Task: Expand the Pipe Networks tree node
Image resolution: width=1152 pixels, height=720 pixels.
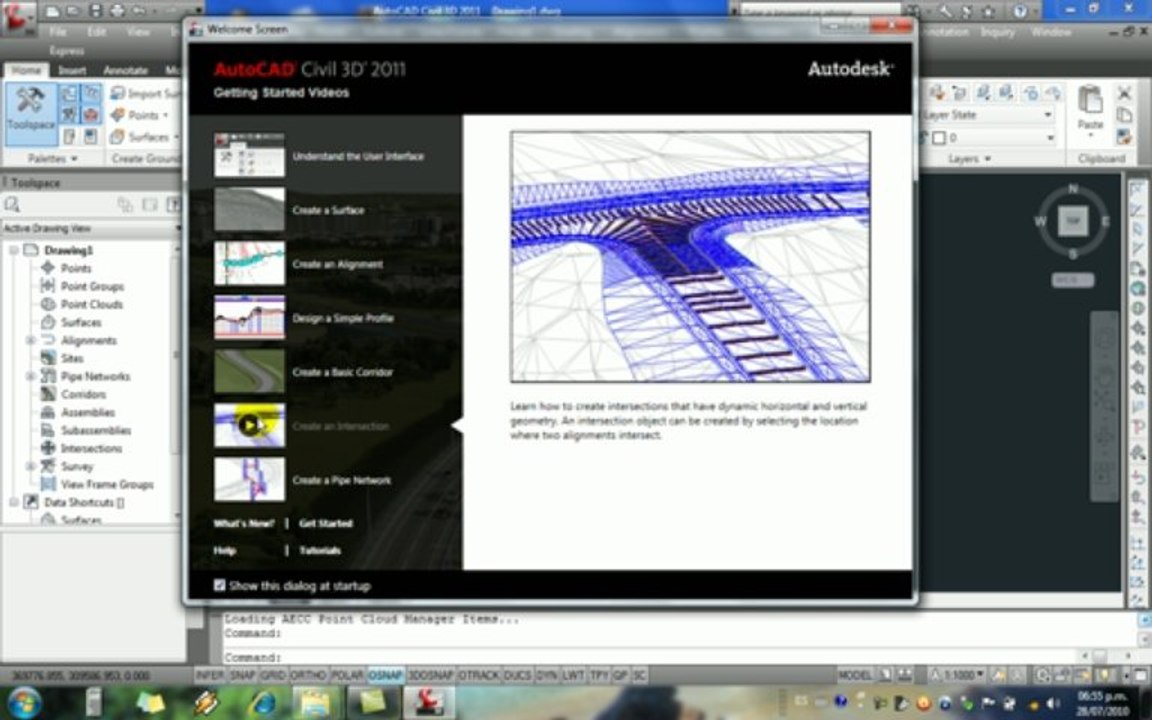Action: coord(30,376)
